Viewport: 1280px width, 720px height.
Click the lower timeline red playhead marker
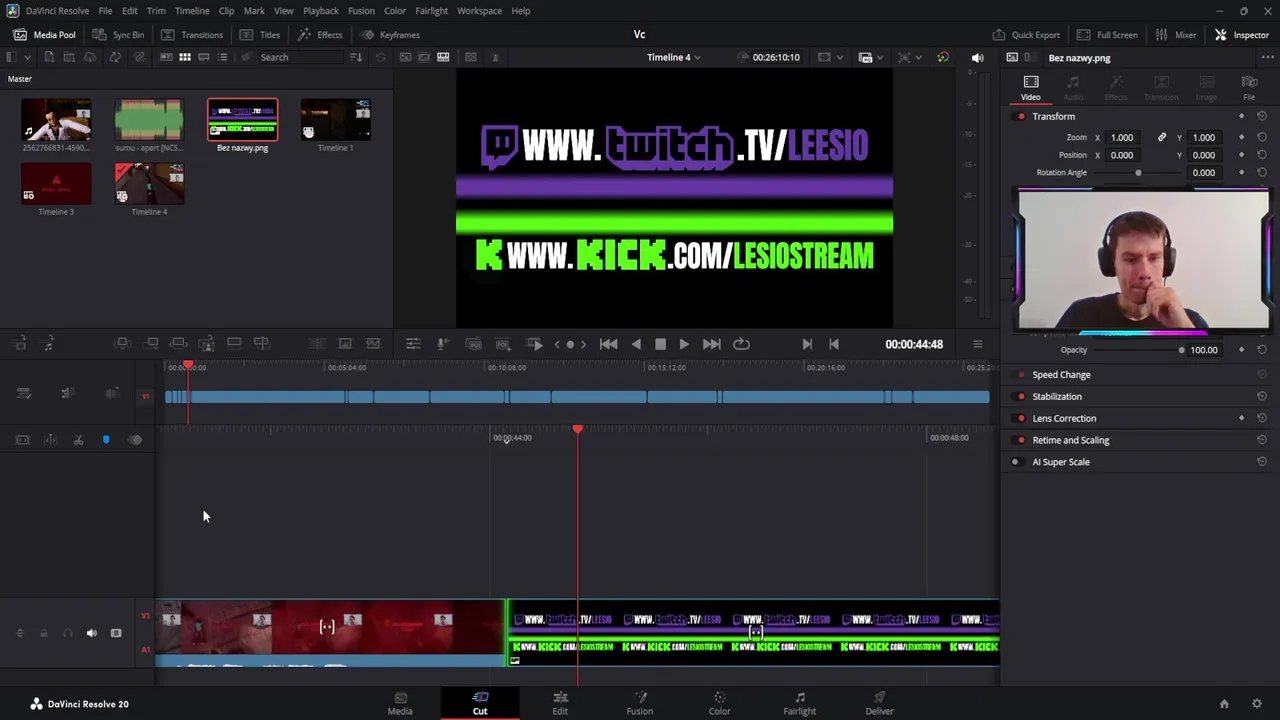coord(577,429)
